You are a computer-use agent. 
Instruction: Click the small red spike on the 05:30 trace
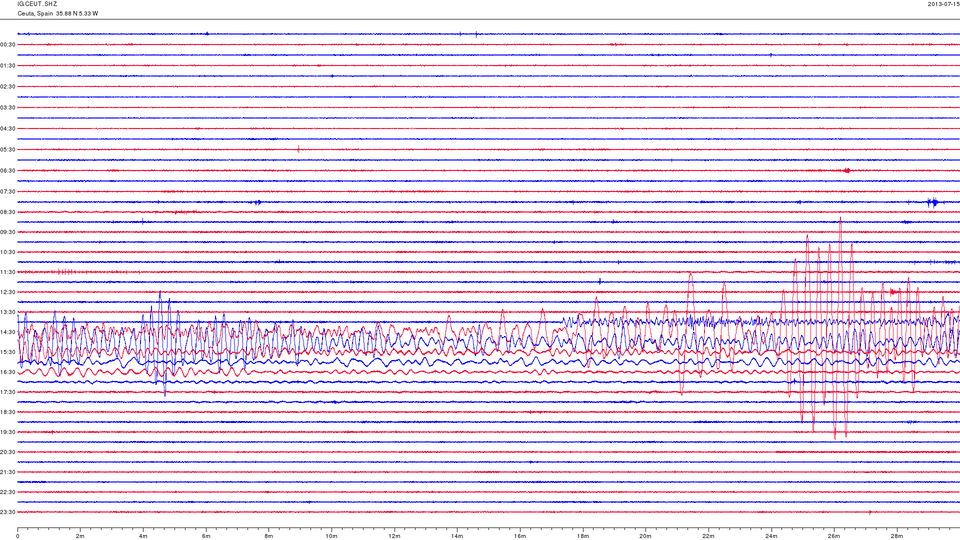click(298, 149)
